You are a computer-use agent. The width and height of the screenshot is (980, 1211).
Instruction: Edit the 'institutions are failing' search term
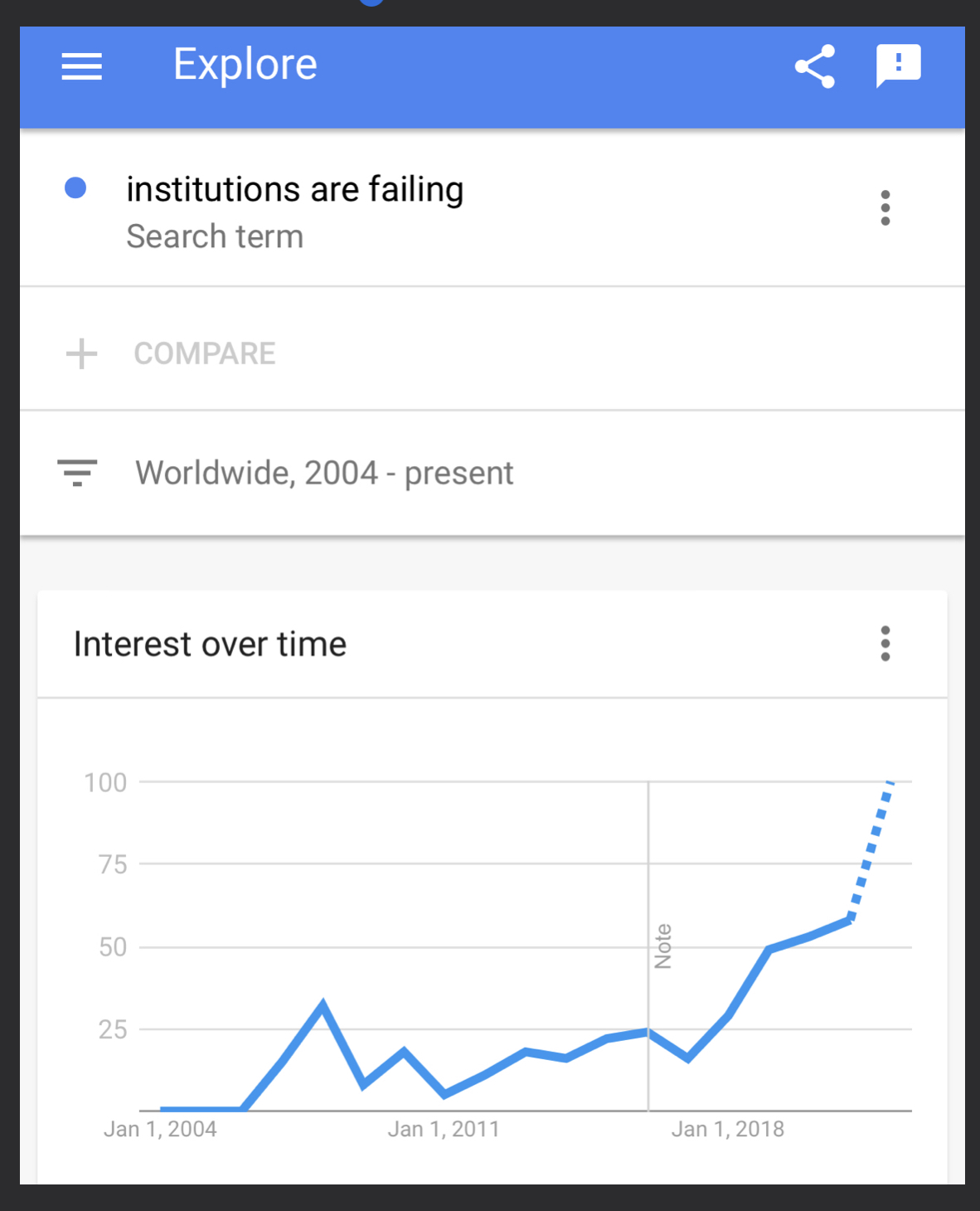(x=294, y=189)
